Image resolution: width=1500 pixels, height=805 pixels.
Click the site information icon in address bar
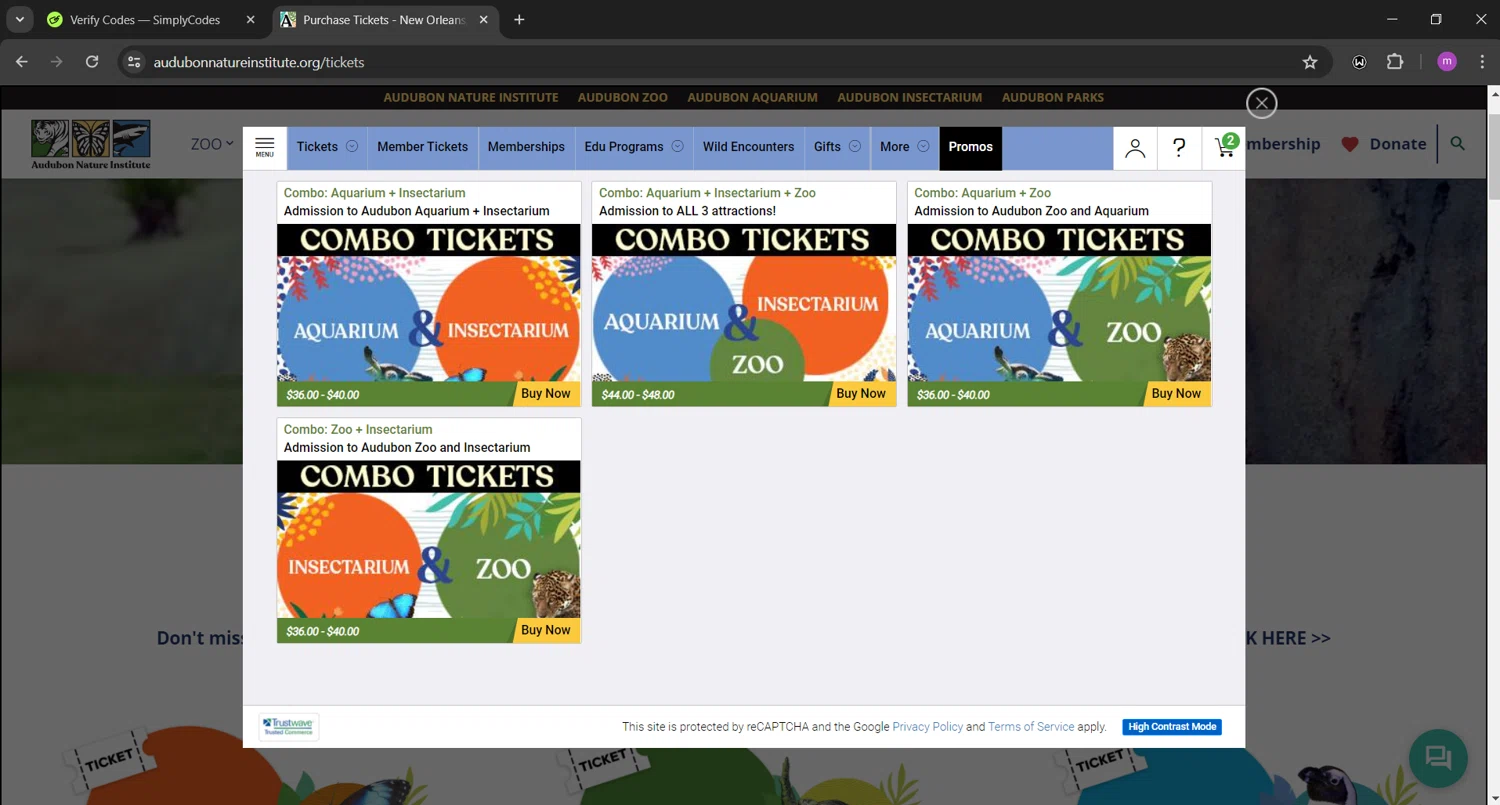pyautogui.click(x=134, y=62)
